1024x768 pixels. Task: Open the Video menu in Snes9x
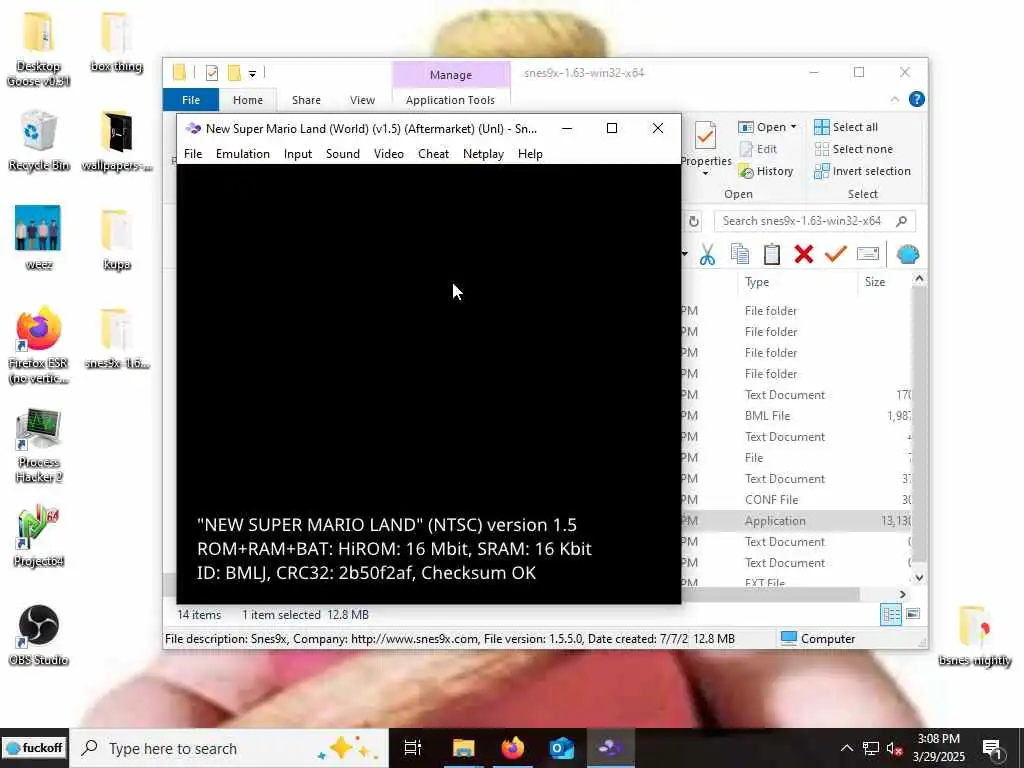389,153
